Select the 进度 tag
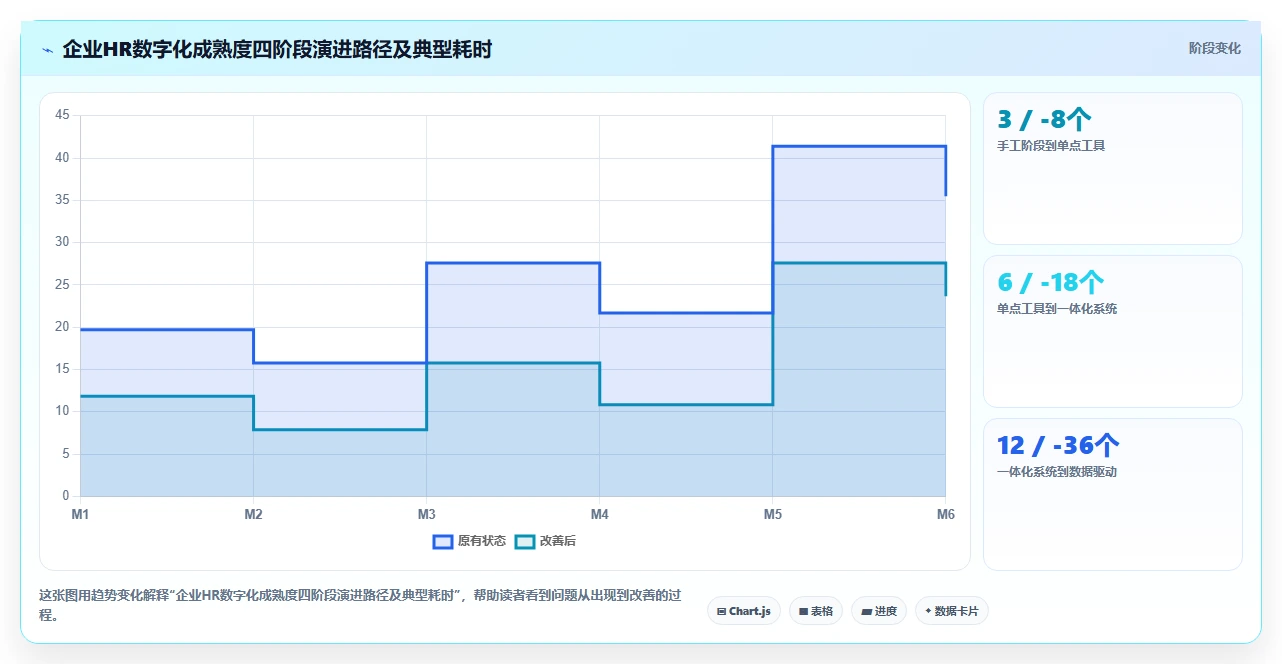Image resolution: width=1282 pixels, height=664 pixels. click(879, 611)
